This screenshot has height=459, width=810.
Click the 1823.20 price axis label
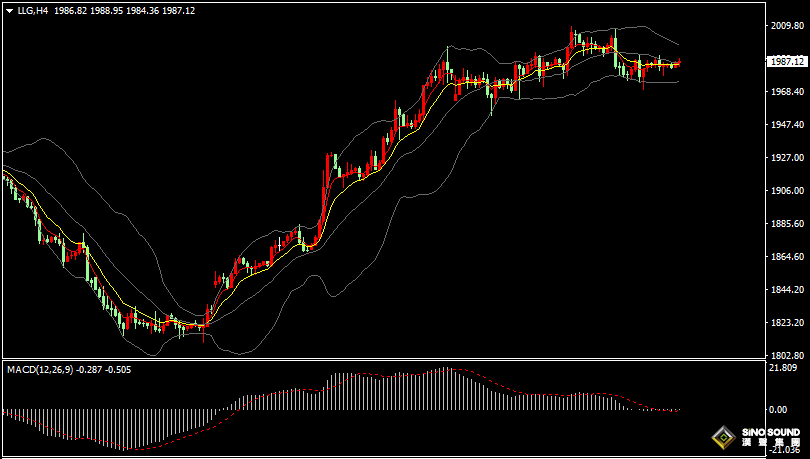787,323
